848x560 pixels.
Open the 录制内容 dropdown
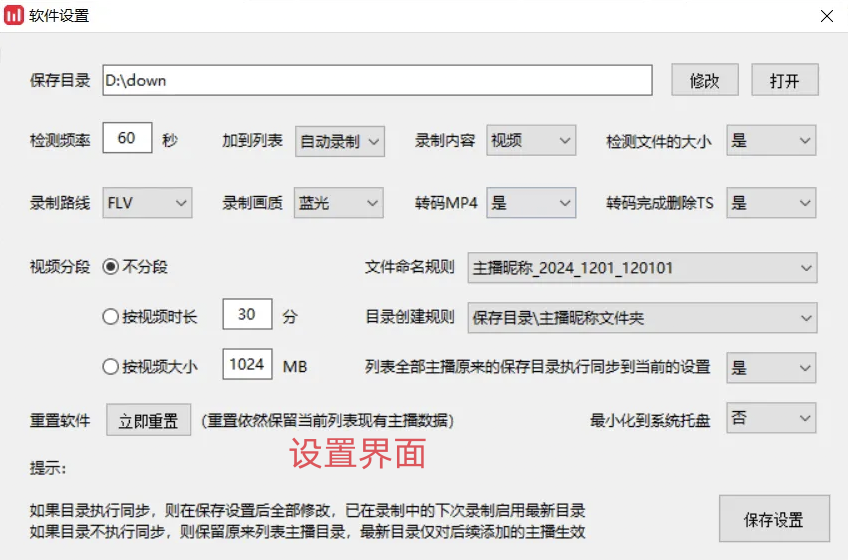(x=531, y=140)
